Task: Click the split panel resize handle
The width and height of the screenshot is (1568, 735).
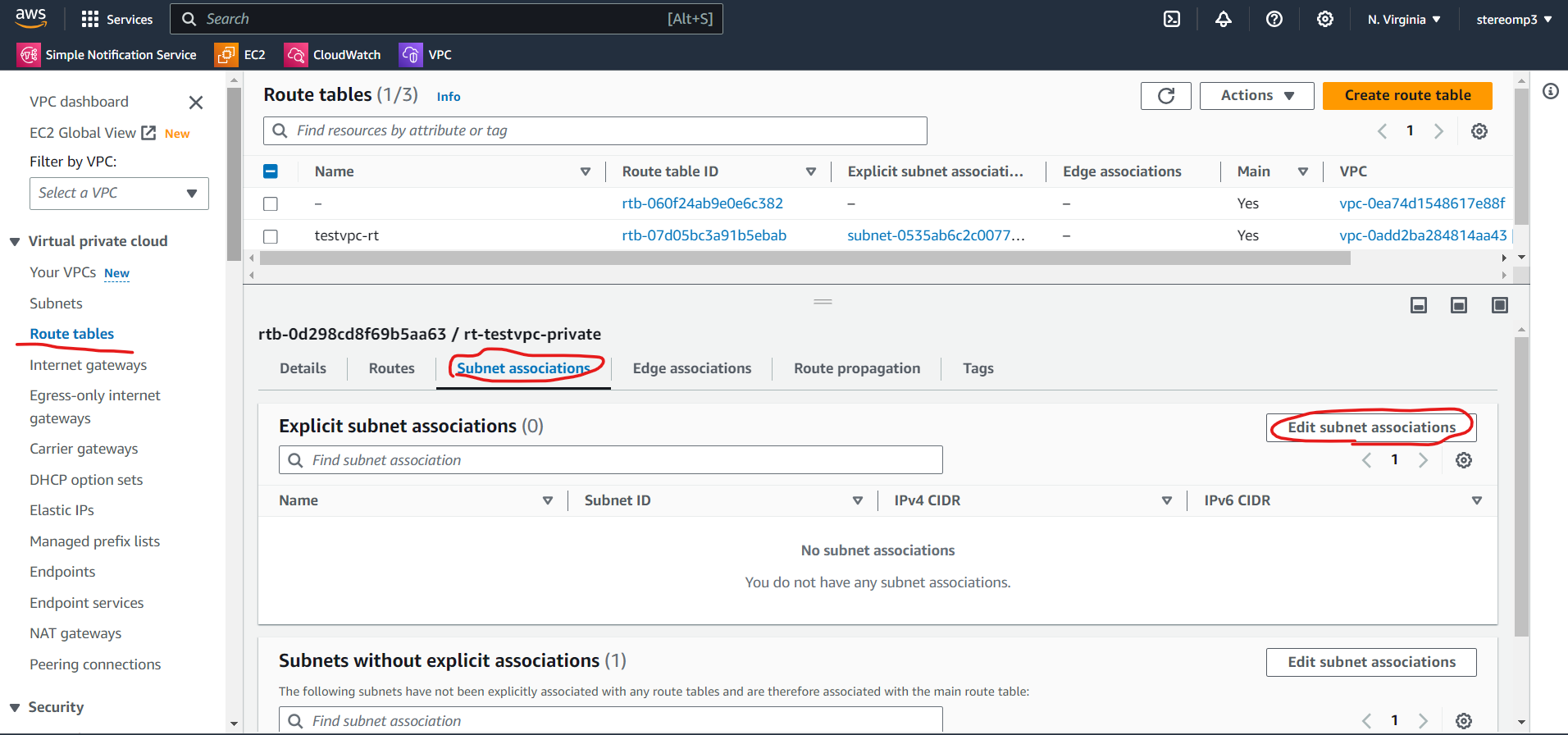Action: [823, 302]
